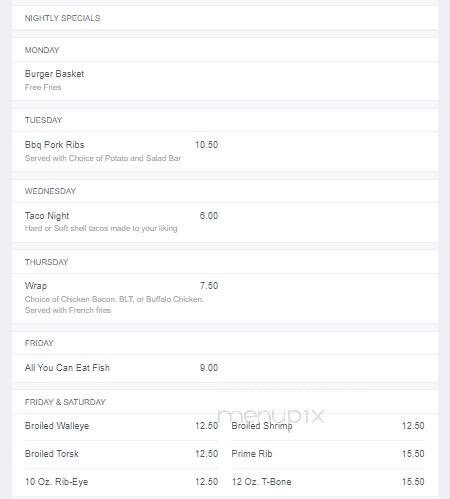Viewport: 450px width, 499px height.
Task: Select the Thursday section header
Action: coord(46,262)
